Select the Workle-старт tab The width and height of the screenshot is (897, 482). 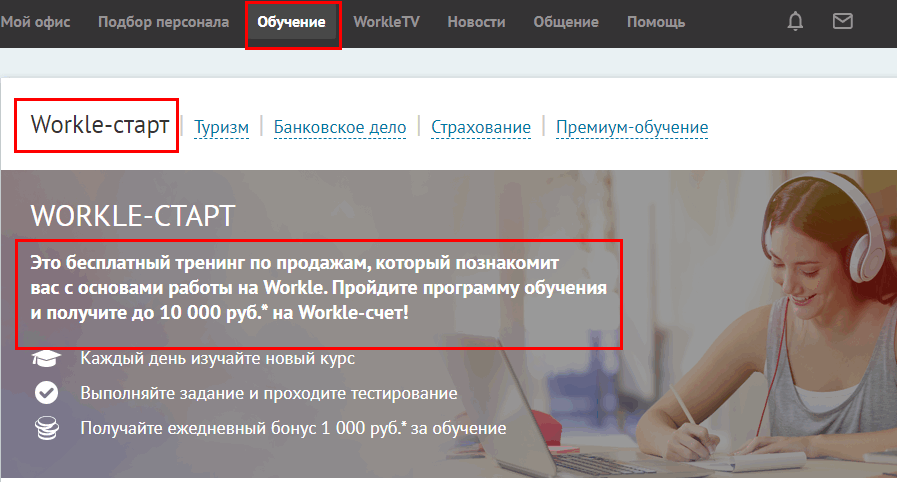click(100, 125)
